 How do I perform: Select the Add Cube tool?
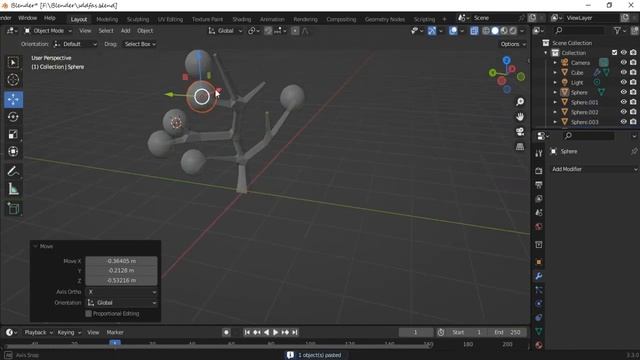point(13,209)
